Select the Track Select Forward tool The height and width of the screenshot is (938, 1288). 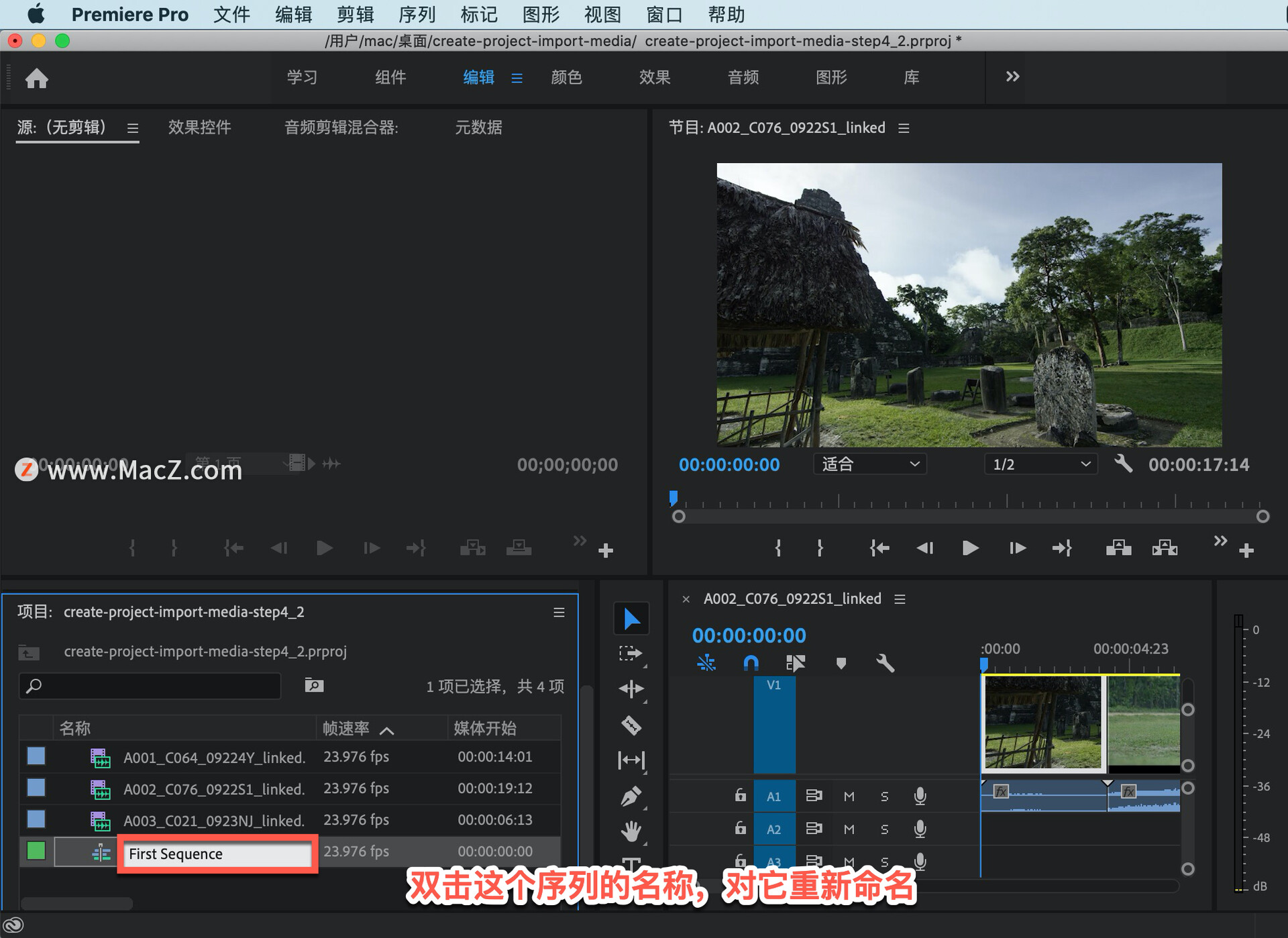pos(631,654)
